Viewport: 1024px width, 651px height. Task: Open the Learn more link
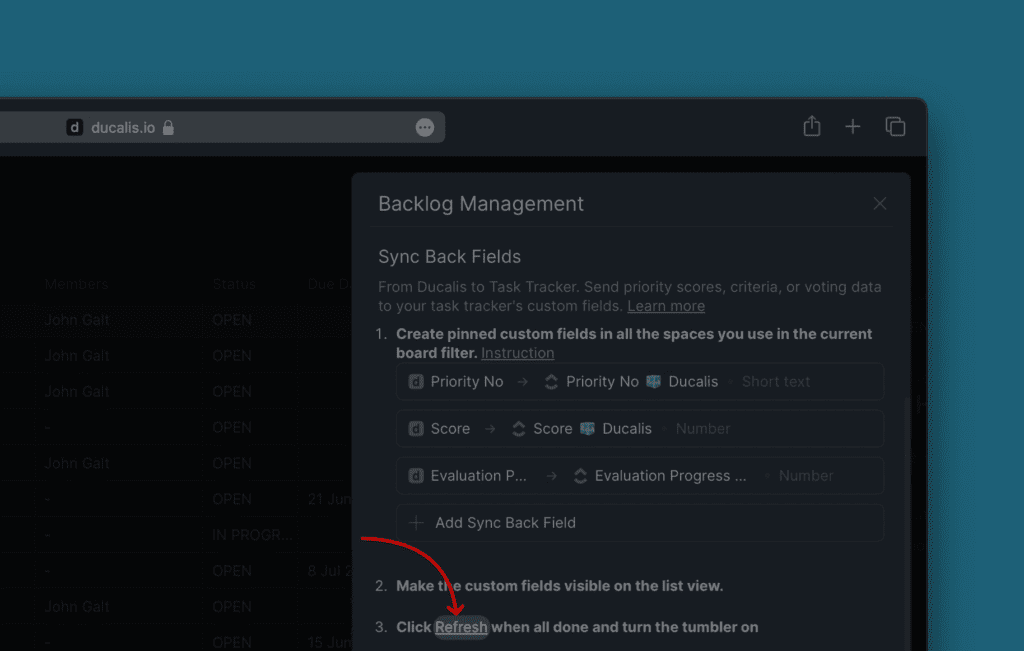click(x=665, y=306)
